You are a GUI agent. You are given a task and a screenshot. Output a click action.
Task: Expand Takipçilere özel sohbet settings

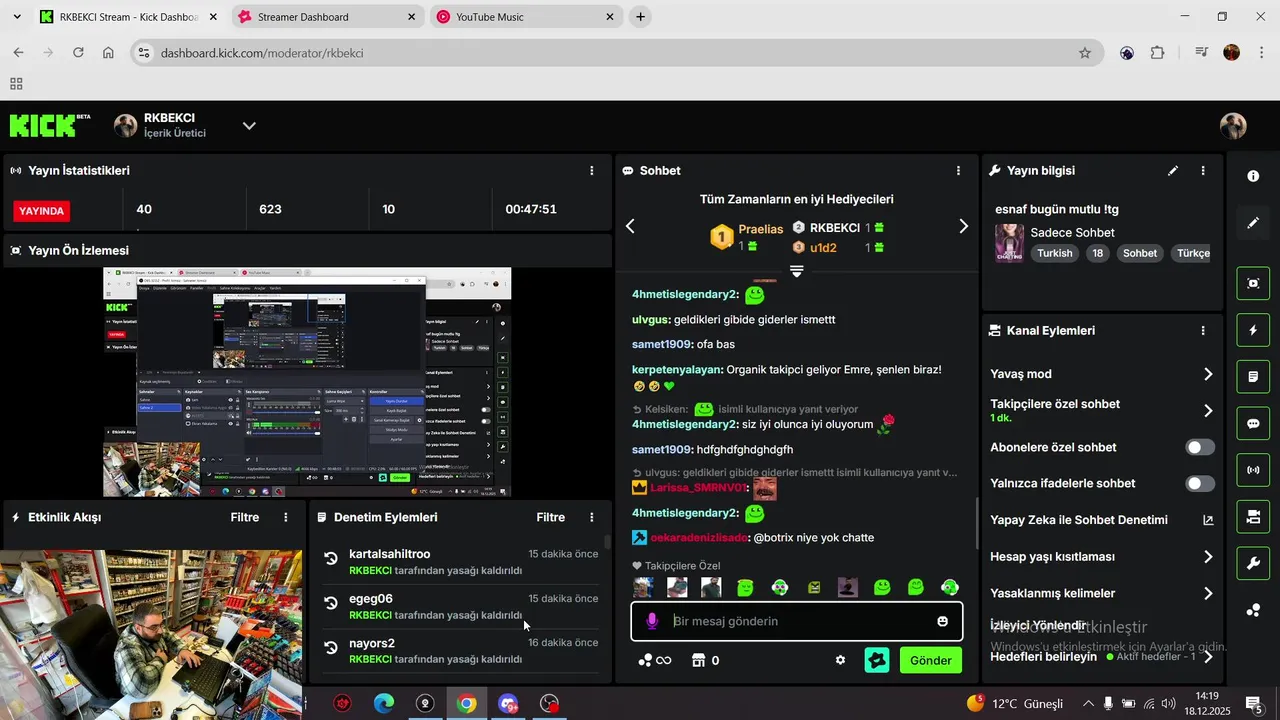point(1208,410)
